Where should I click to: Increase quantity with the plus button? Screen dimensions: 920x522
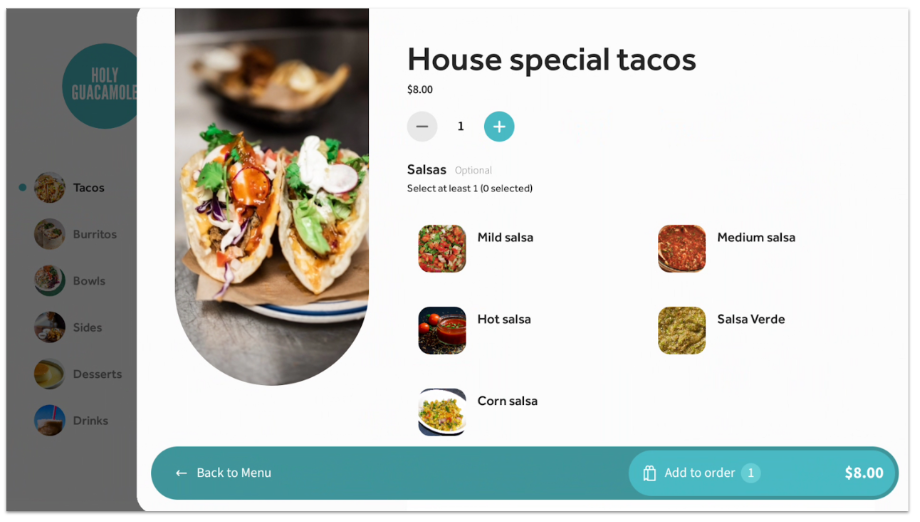click(x=499, y=127)
